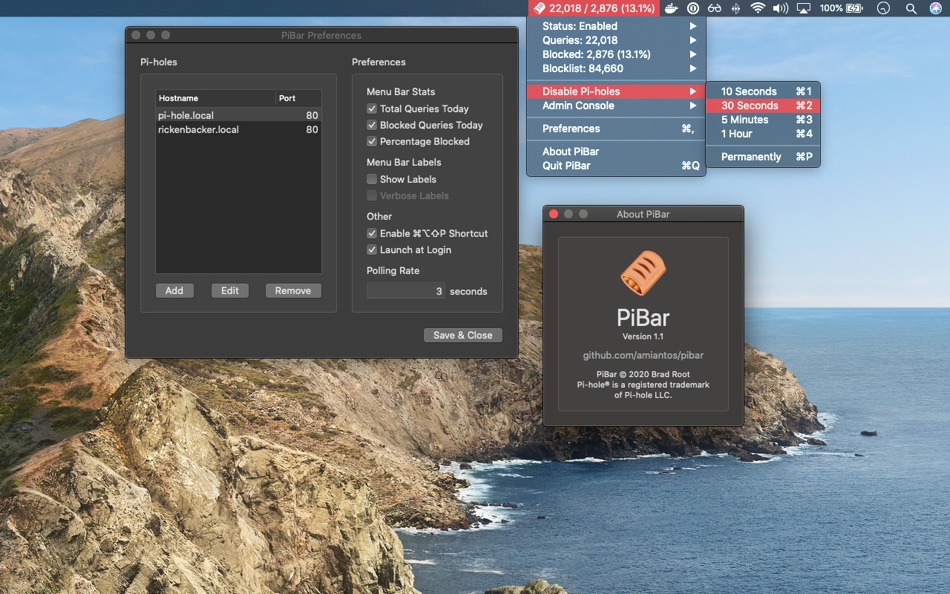Click the PiBar Preferences title bar
This screenshot has width=950, height=594.
coord(321,35)
